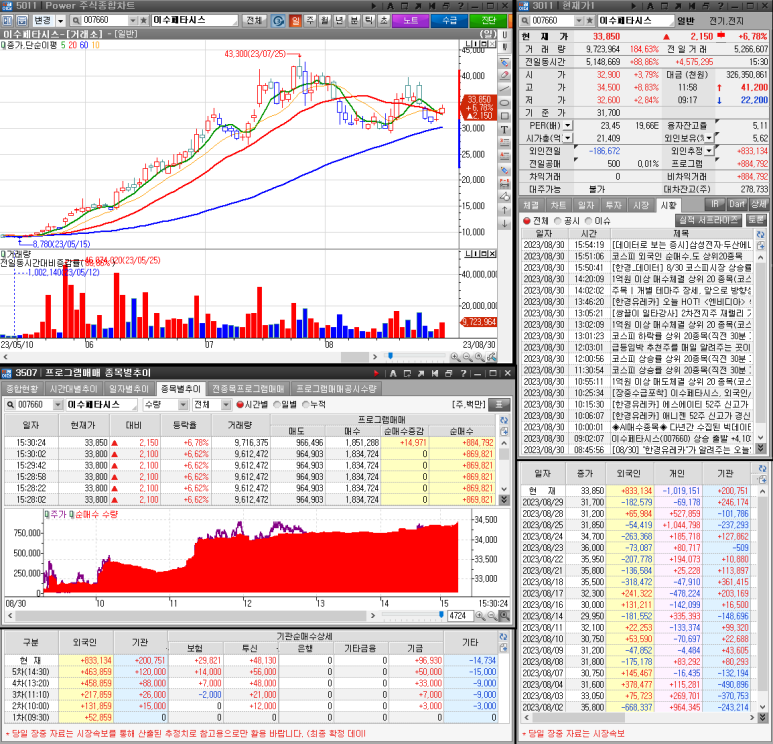Adjust the chart zoom slider below main chart

click(x=391, y=356)
